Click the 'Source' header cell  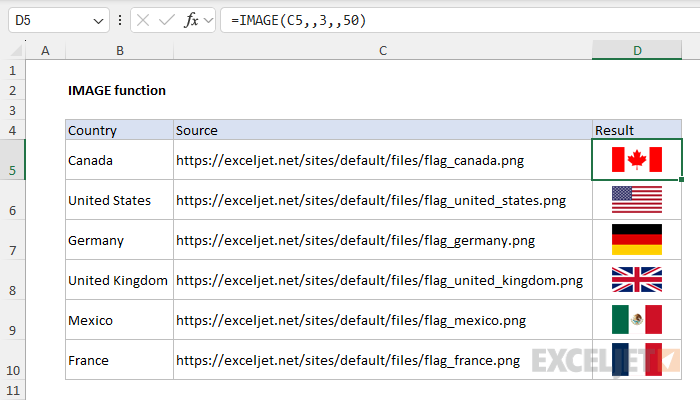383,130
